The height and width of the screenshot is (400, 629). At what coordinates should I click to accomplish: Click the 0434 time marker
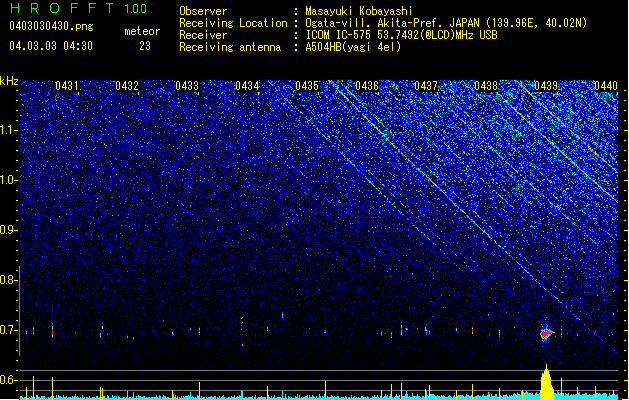(247, 86)
